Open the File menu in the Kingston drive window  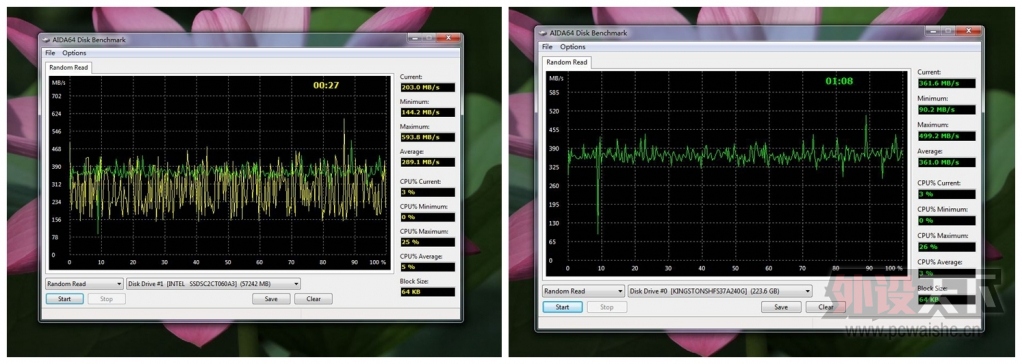pos(548,46)
